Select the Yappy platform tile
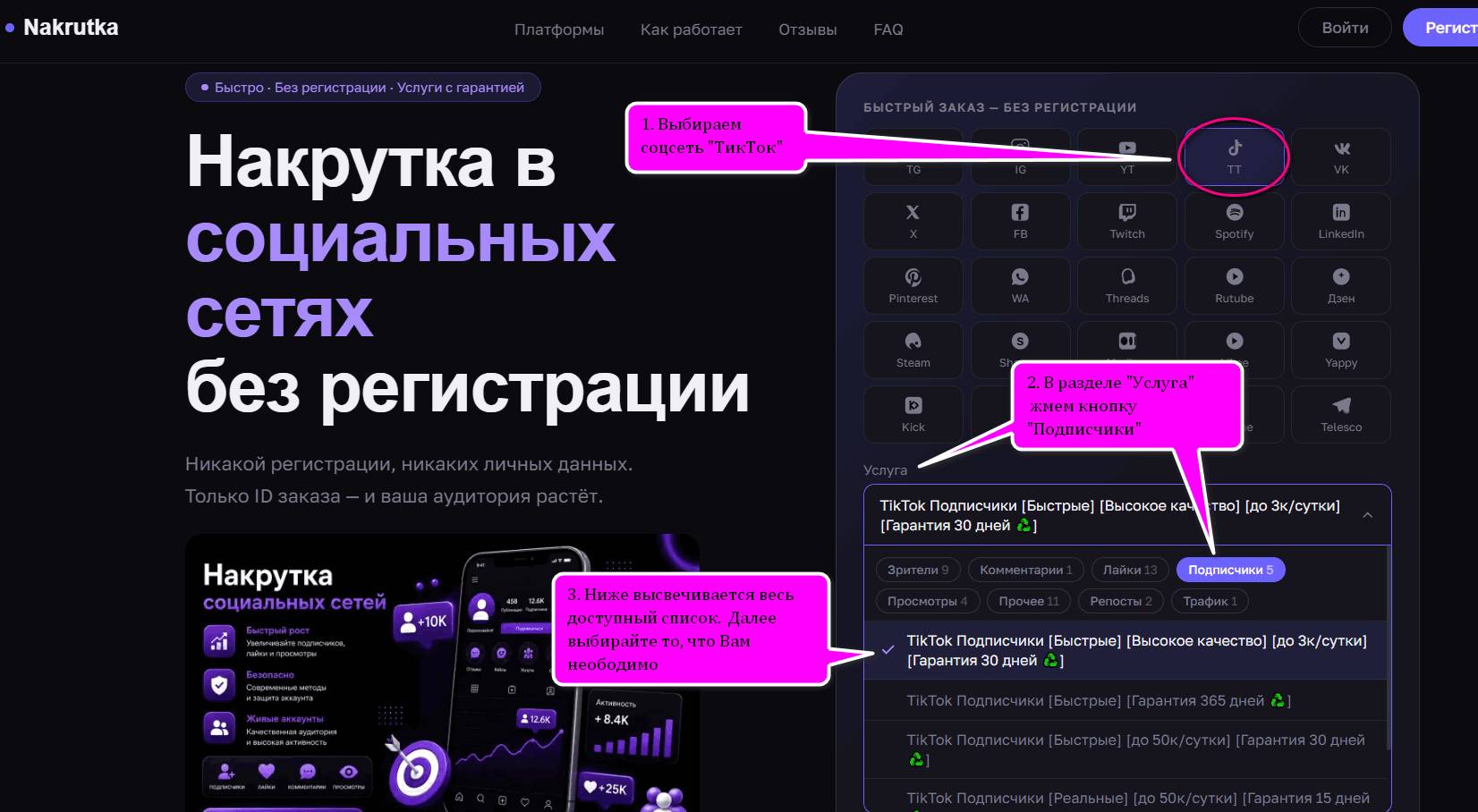1478x812 pixels. [x=1341, y=350]
